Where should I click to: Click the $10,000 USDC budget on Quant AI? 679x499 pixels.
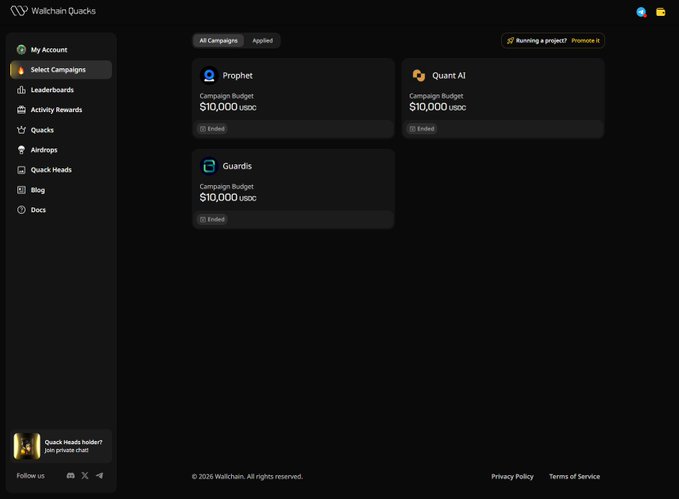[x=437, y=107]
